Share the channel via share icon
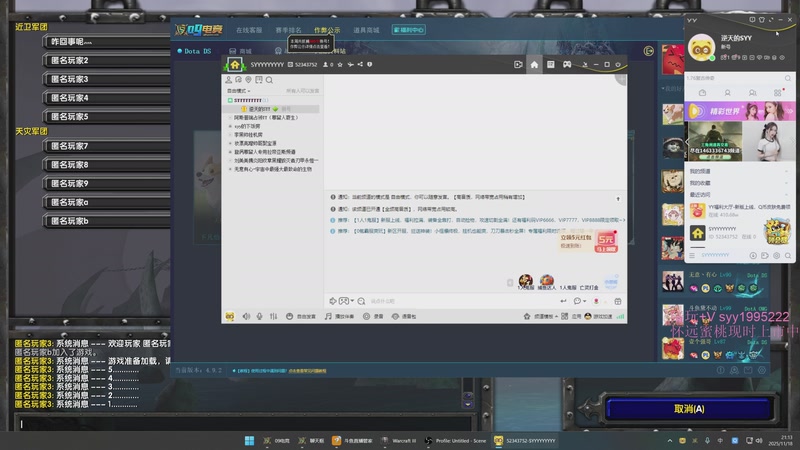This screenshot has width=800, height=450. pos(360,64)
